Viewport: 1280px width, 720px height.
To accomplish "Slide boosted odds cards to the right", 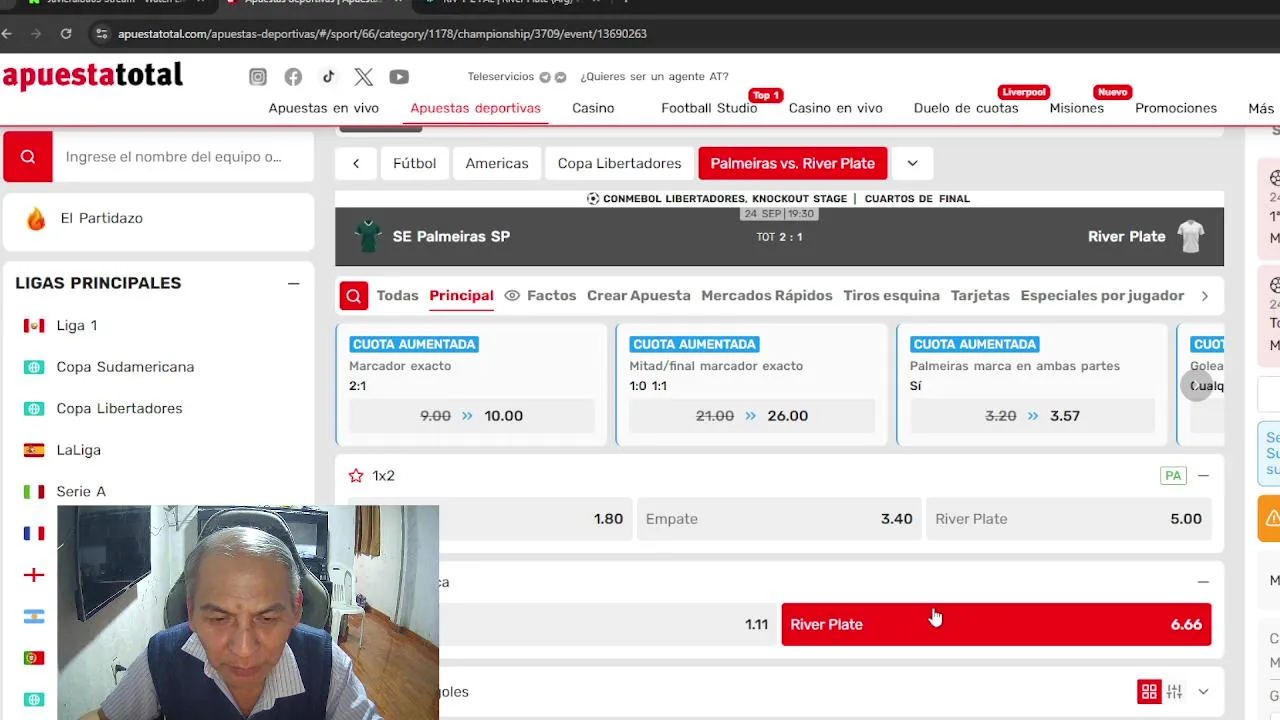I will click(x=1196, y=385).
